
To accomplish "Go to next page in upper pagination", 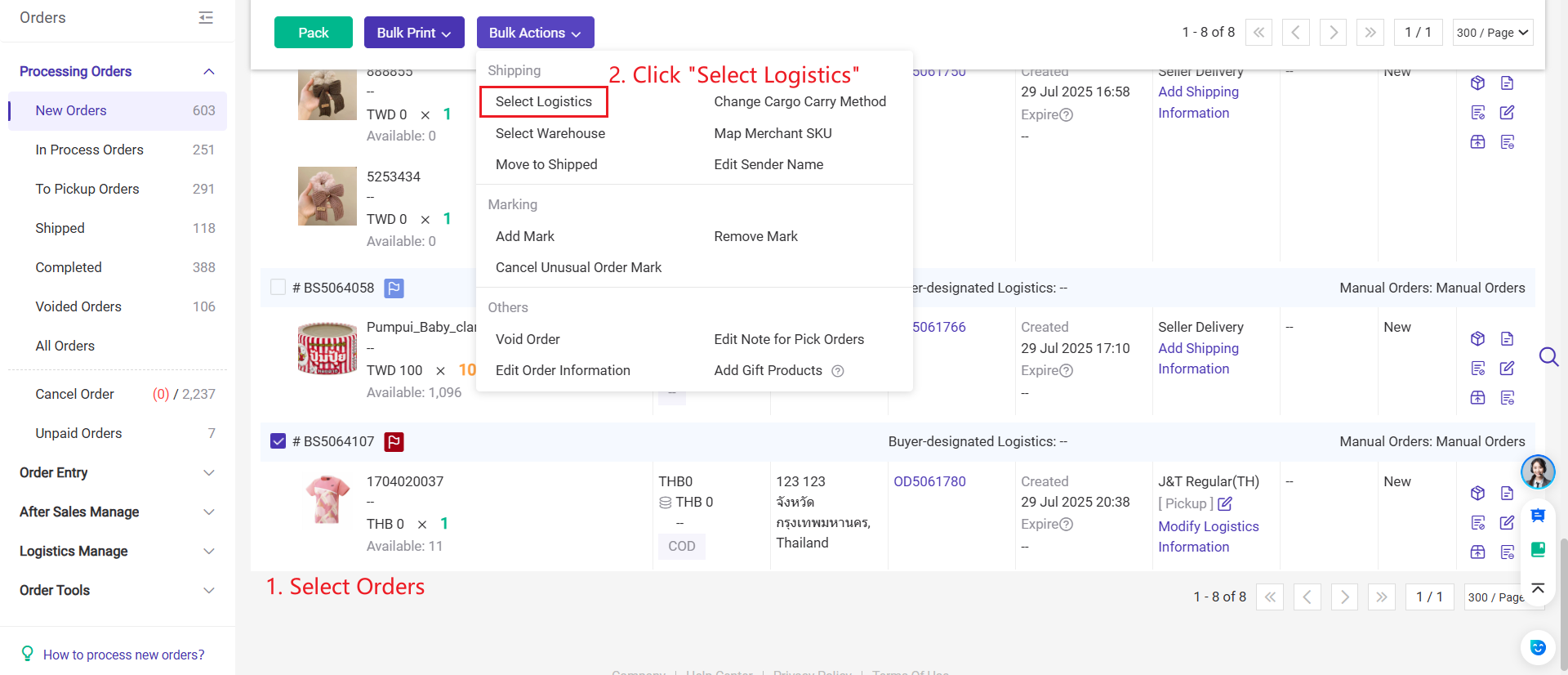I will point(1333,33).
